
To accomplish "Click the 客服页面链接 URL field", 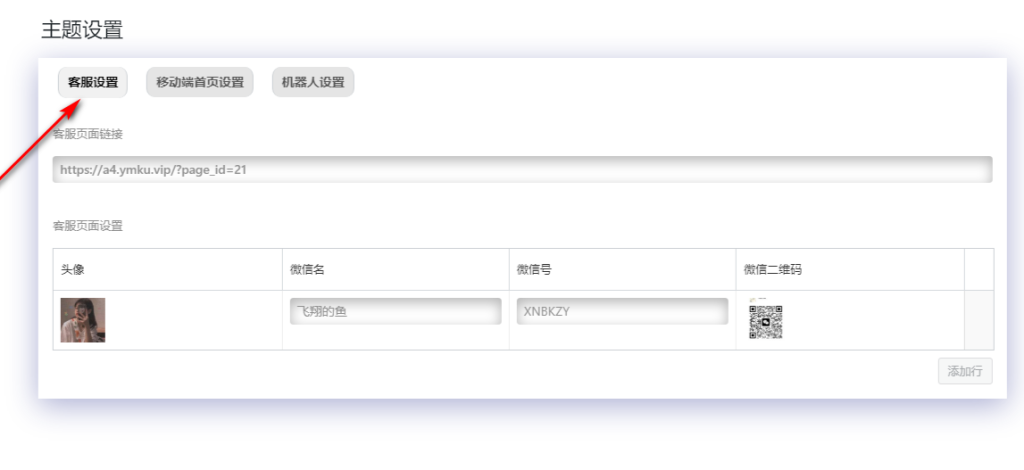I will (522, 170).
